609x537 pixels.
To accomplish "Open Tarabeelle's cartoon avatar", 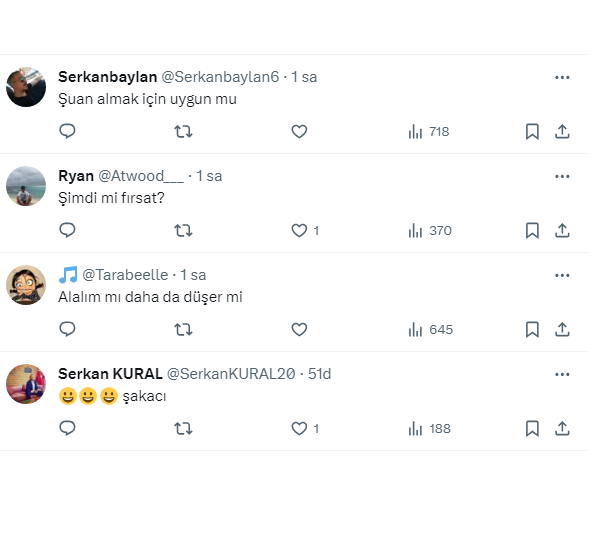I will tap(26, 285).
